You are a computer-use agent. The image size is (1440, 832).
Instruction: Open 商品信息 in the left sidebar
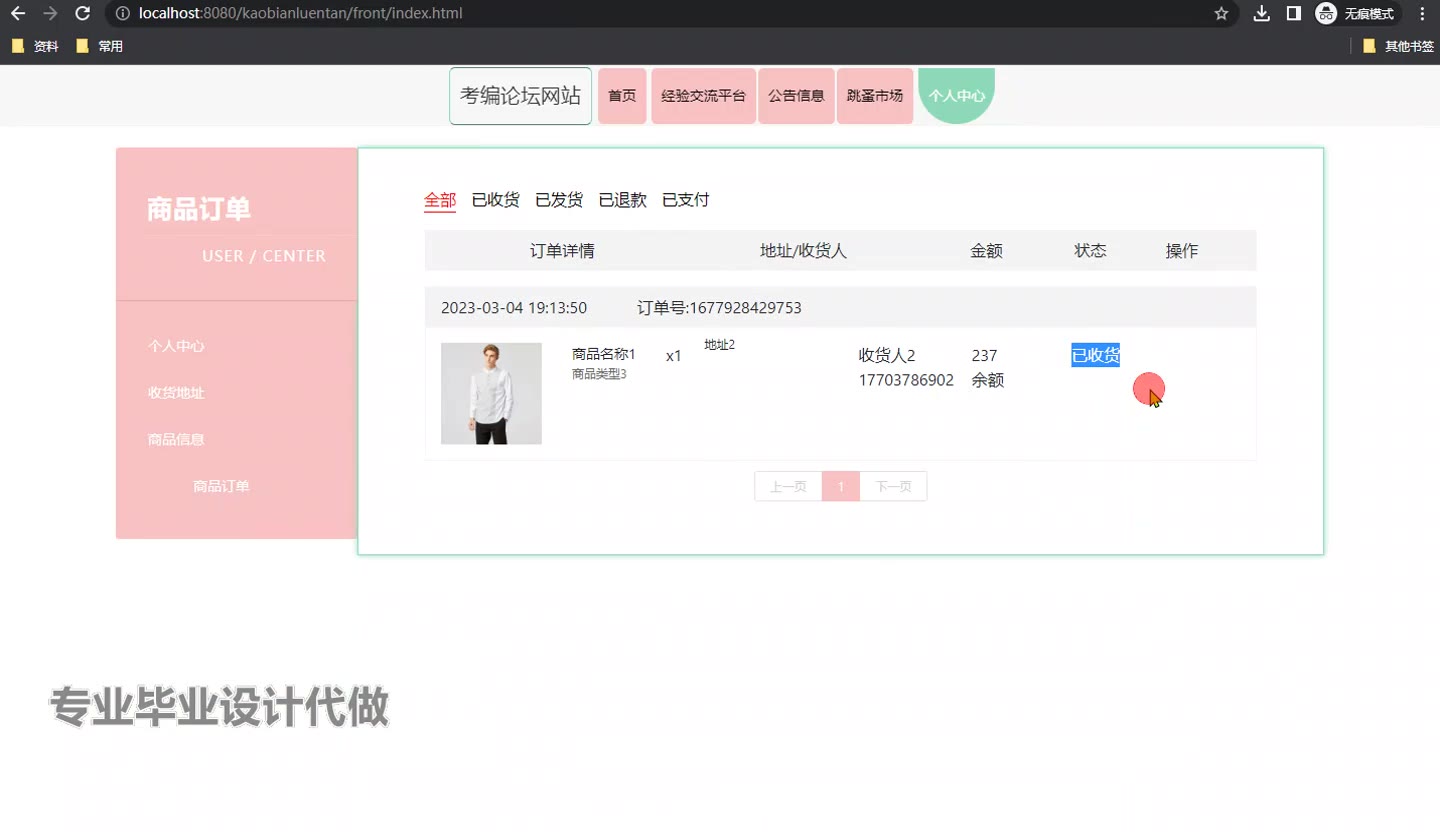(176, 439)
